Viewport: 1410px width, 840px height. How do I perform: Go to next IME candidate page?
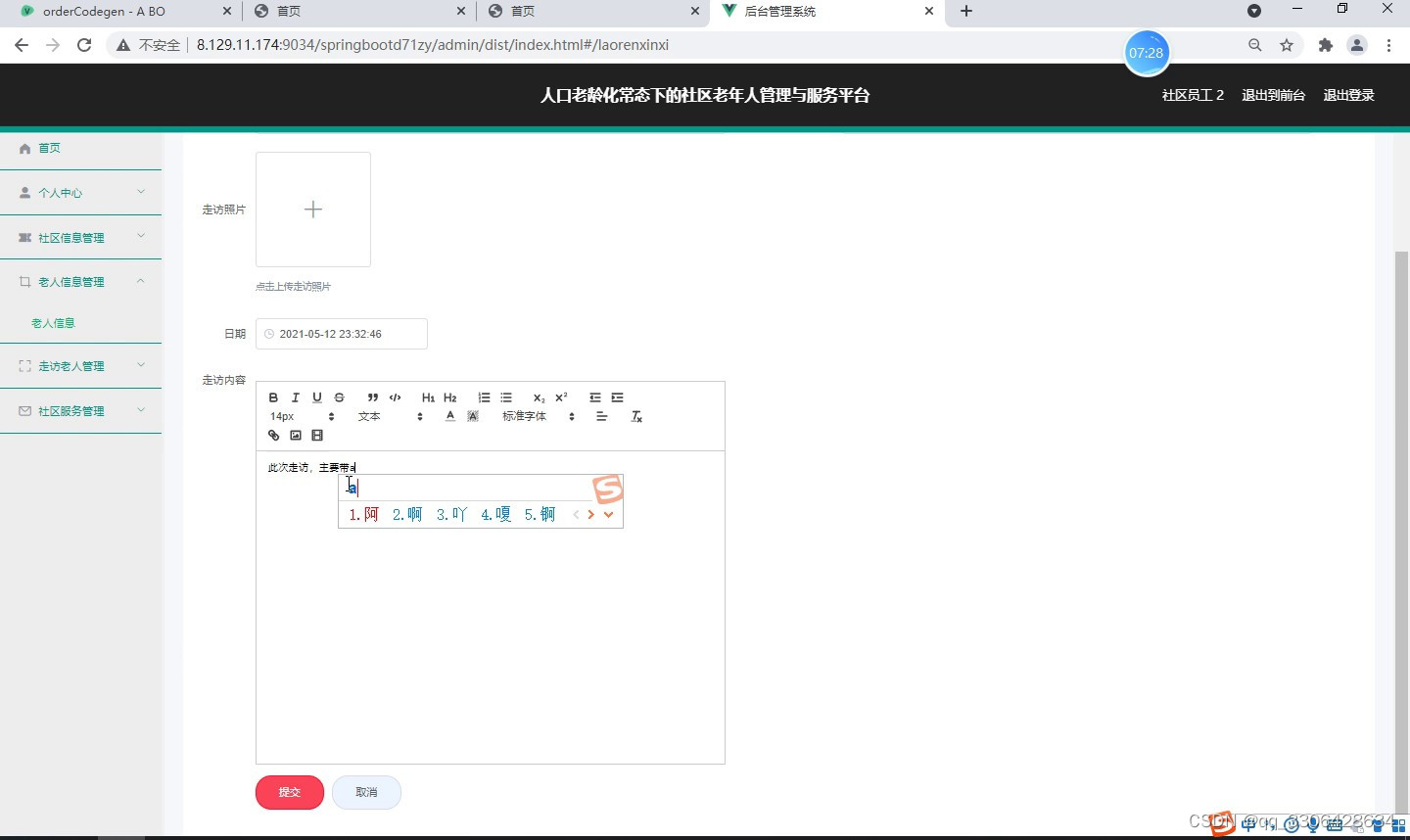590,515
